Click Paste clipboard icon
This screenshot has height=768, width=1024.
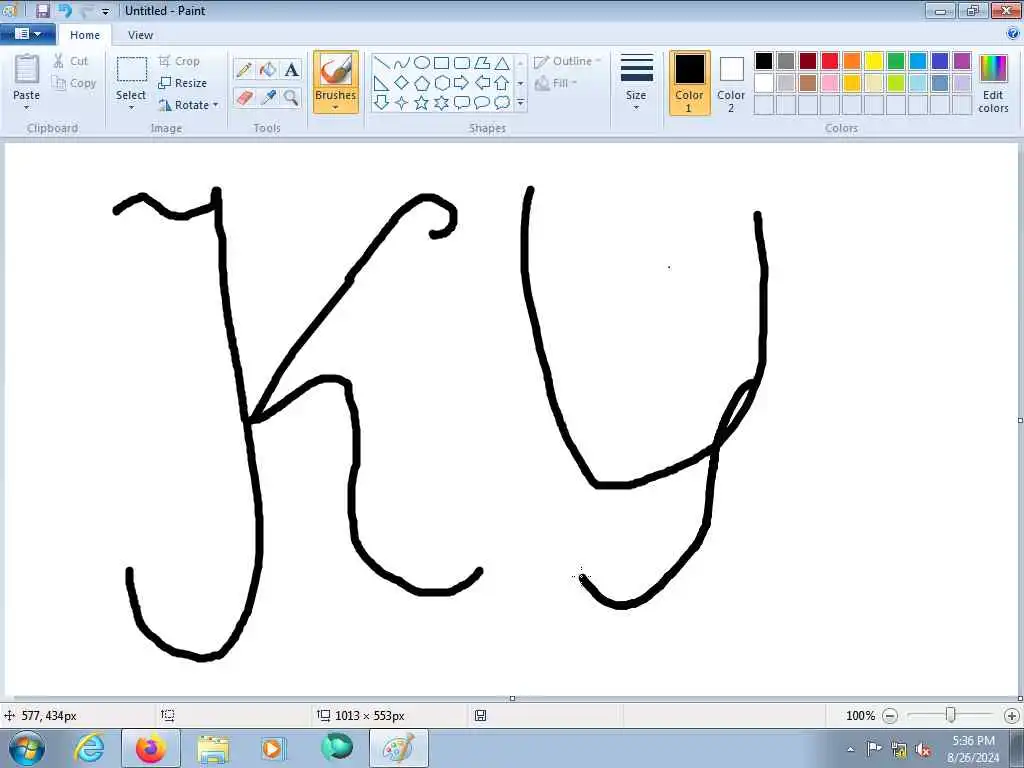(27, 69)
